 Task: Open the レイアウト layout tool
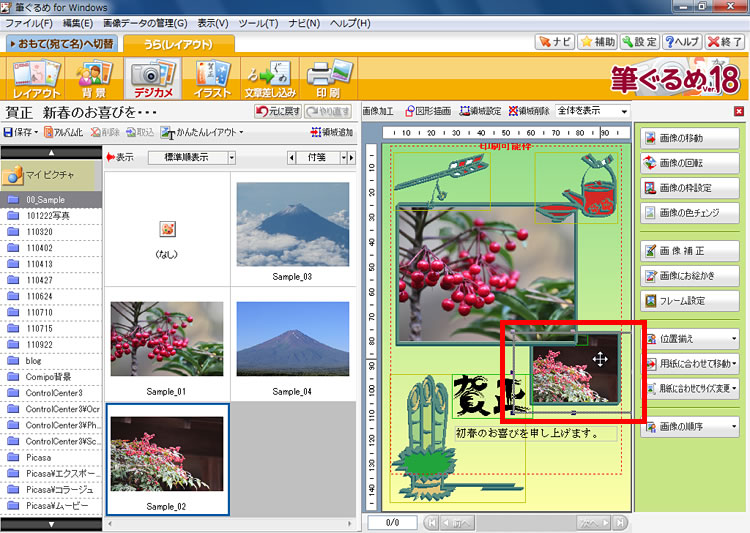(x=36, y=79)
